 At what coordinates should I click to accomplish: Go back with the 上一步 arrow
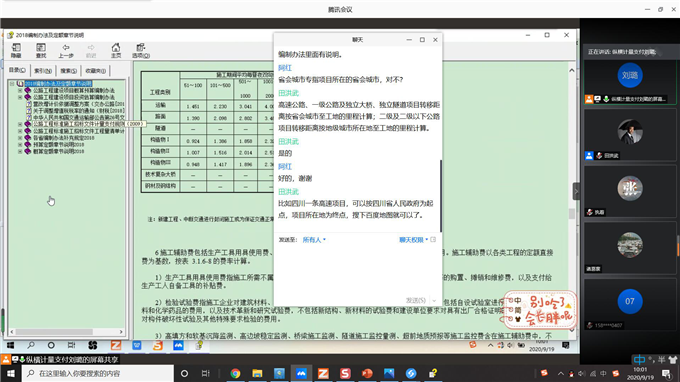coord(66,51)
